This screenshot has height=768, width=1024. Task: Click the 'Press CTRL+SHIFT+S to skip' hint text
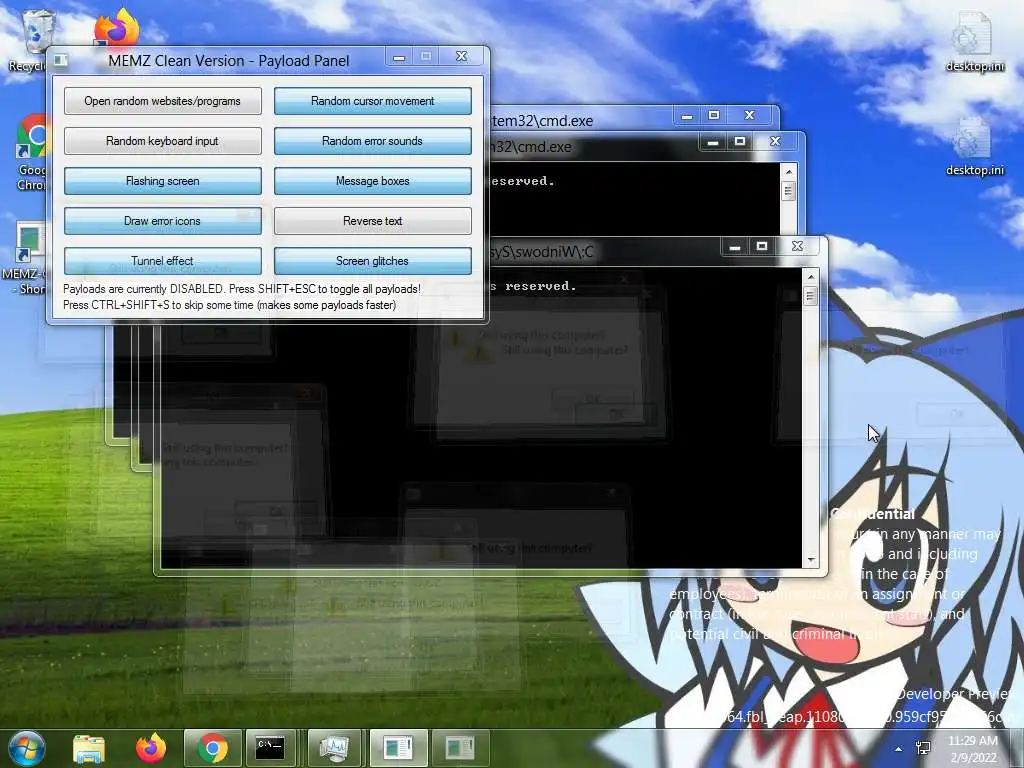pyautogui.click(x=229, y=305)
